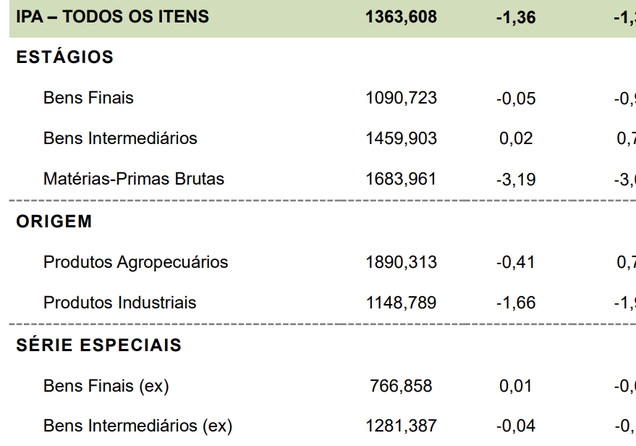Click the ORIGEM section heading
The width and height of the screenshot is (636, 446).
54,222
